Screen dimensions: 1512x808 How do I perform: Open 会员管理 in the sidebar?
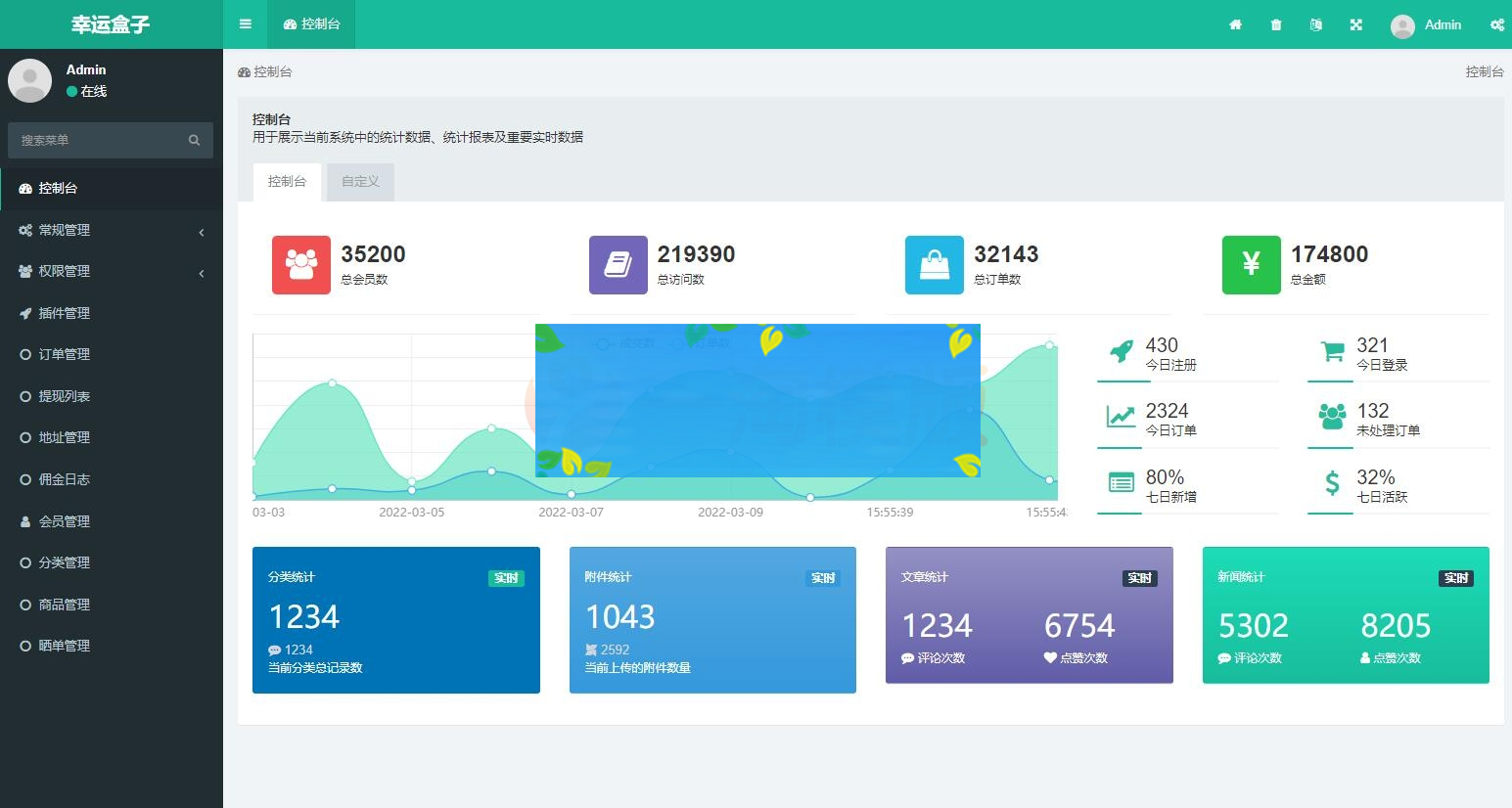65,522
